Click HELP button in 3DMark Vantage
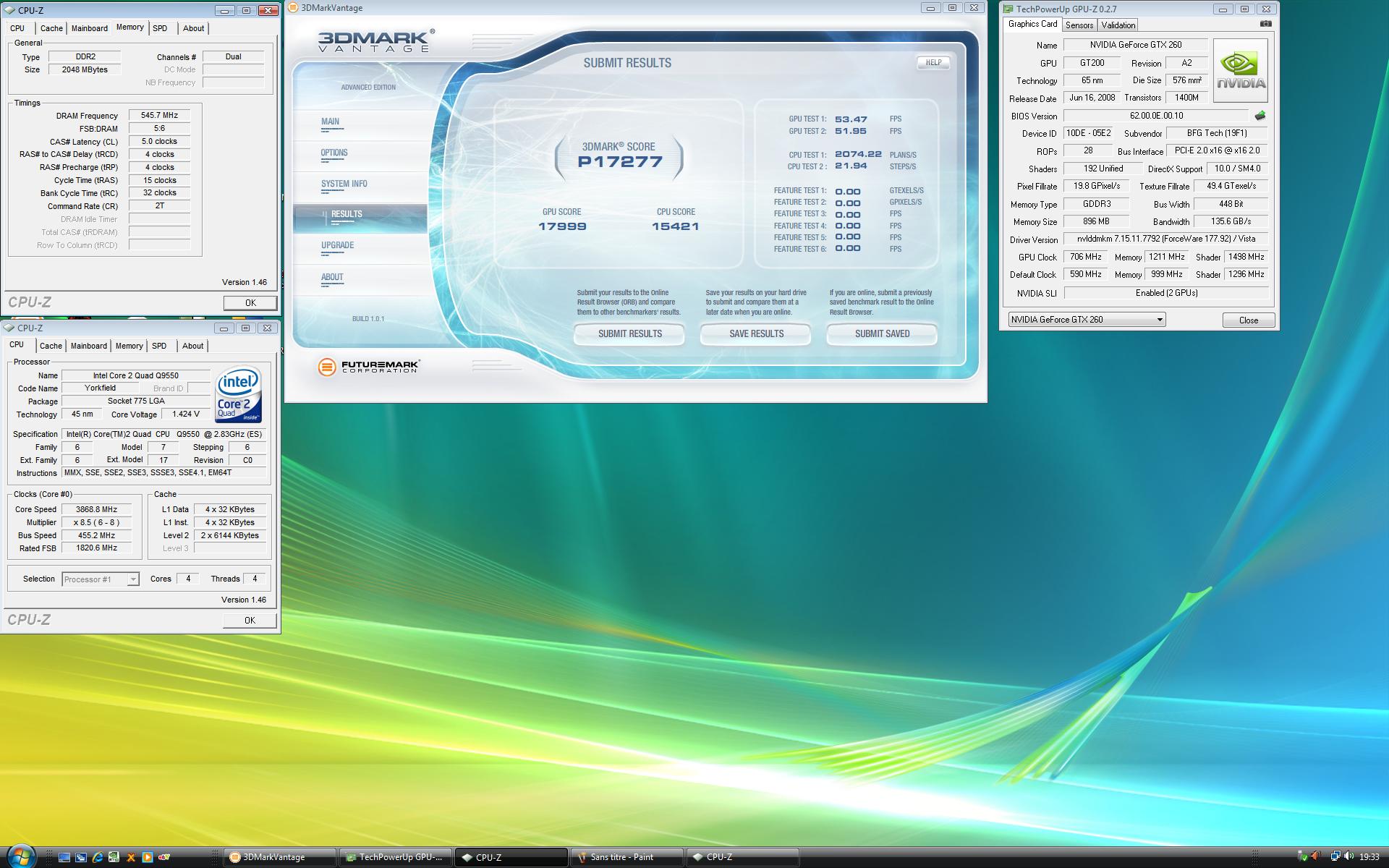This screenshot has height=868, width=1389. pyautogui.click(x=933, y=63)
